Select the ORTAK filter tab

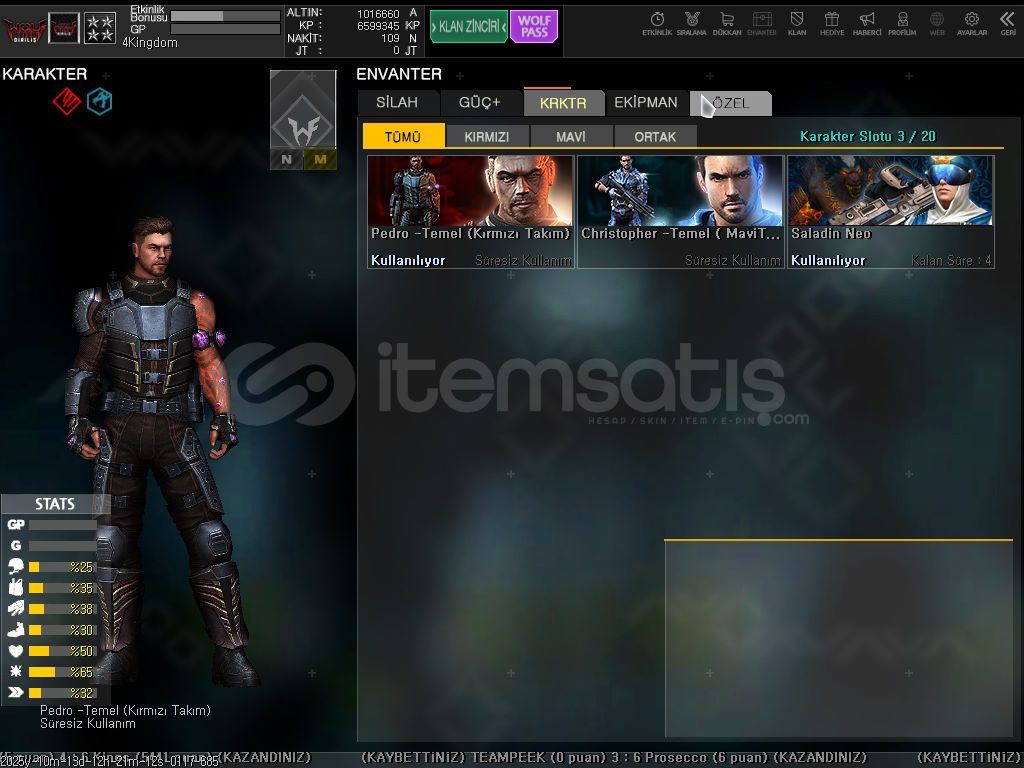click(x=655, y=136)
